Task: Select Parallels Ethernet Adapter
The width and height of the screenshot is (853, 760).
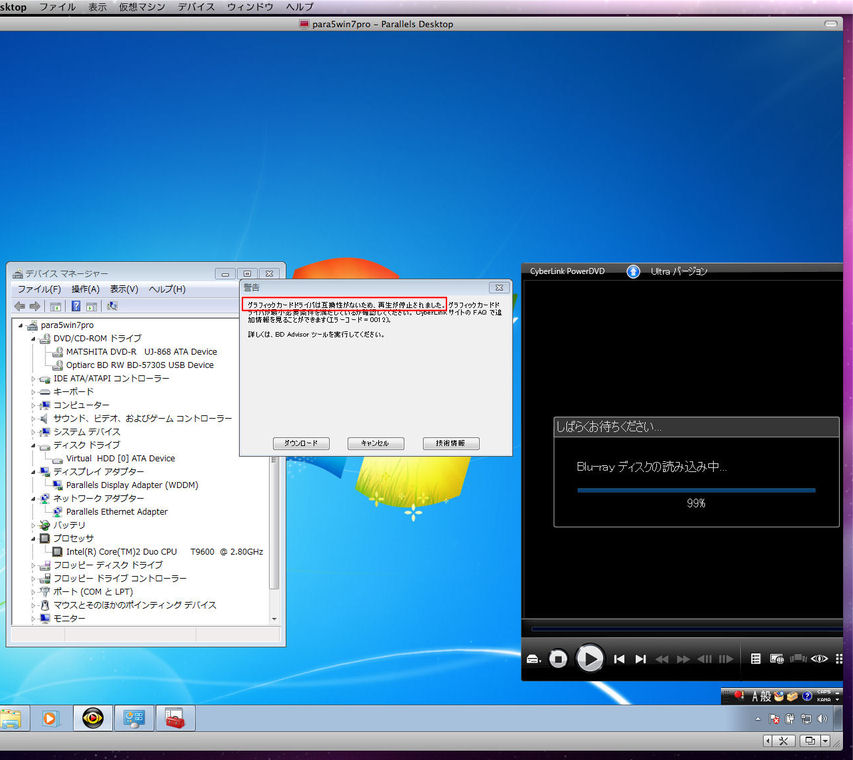Action: tap(116, 512)
